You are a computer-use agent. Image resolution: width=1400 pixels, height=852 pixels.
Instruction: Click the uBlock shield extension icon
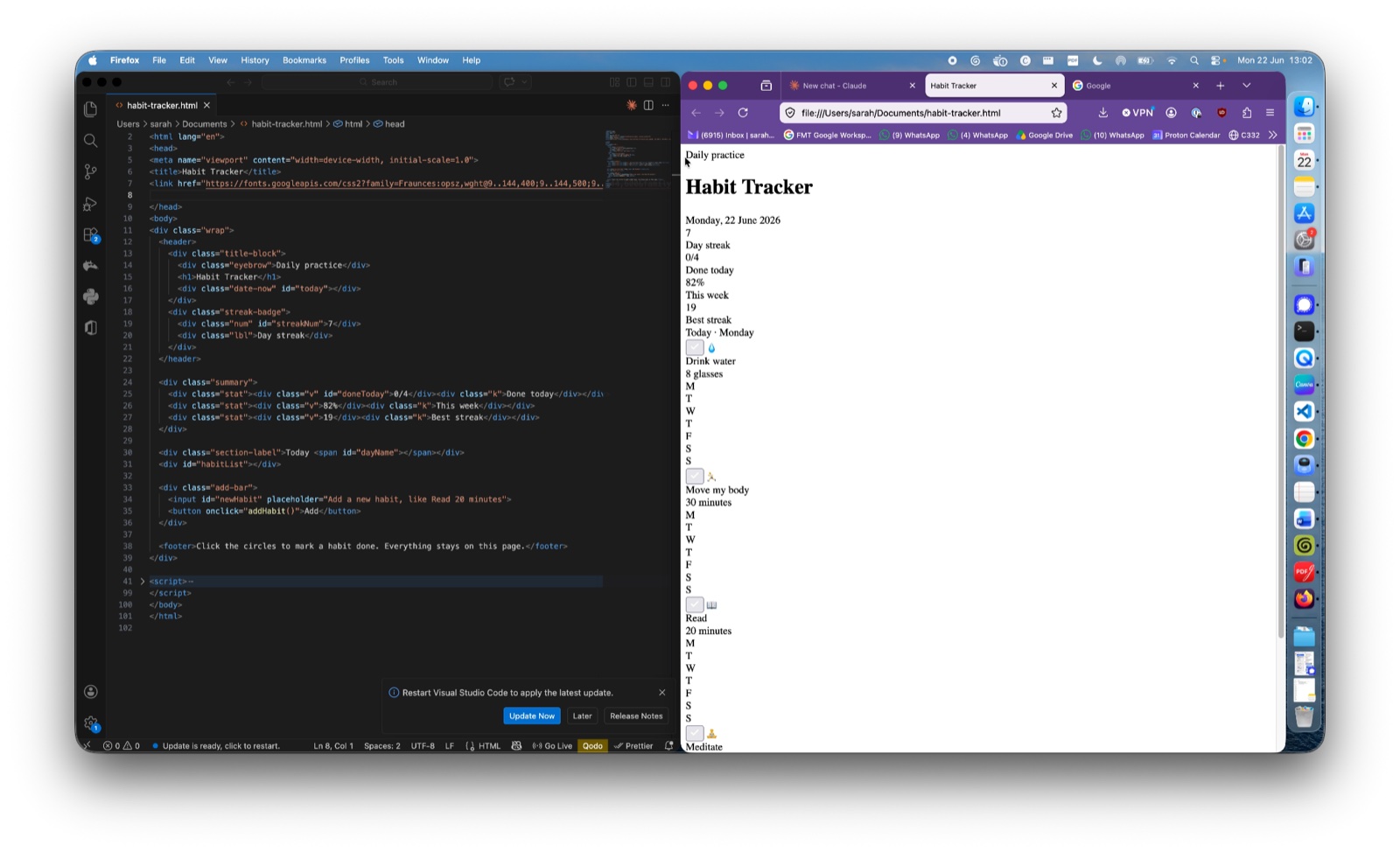pyautogui.click(x=1221, y=112)
